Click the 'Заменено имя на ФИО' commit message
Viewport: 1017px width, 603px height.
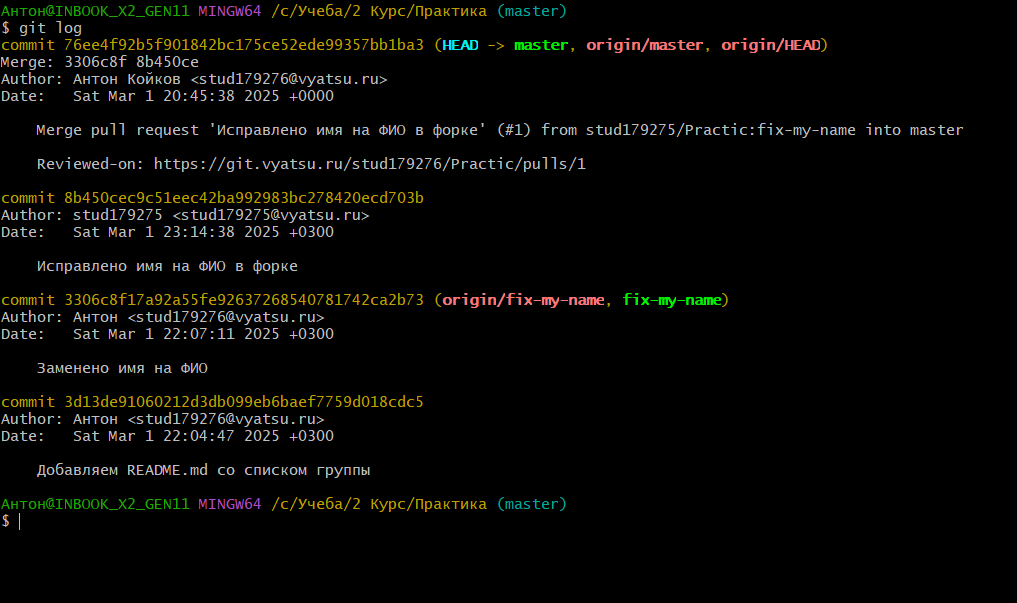click(122, 368)
